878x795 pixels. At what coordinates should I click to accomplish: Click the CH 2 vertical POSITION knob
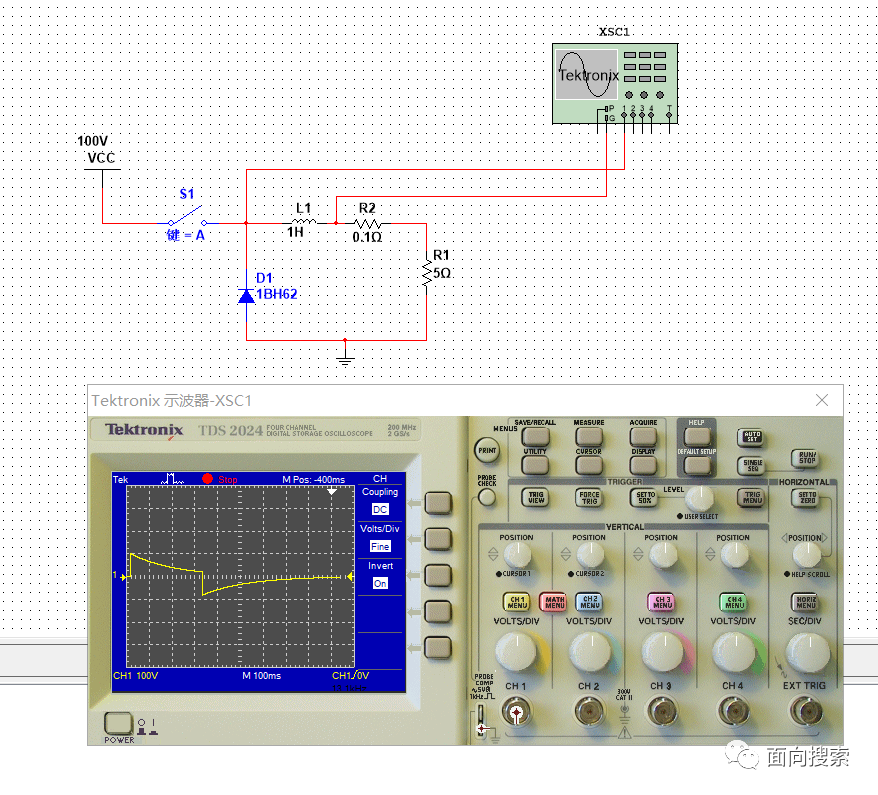(590, 554)
